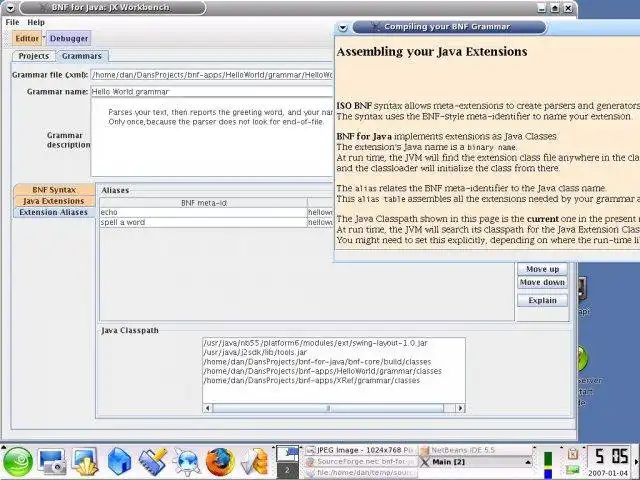Click the desktop with shell panel icon
This screenshot has height=480, width=640.
(x=85, y=462)
